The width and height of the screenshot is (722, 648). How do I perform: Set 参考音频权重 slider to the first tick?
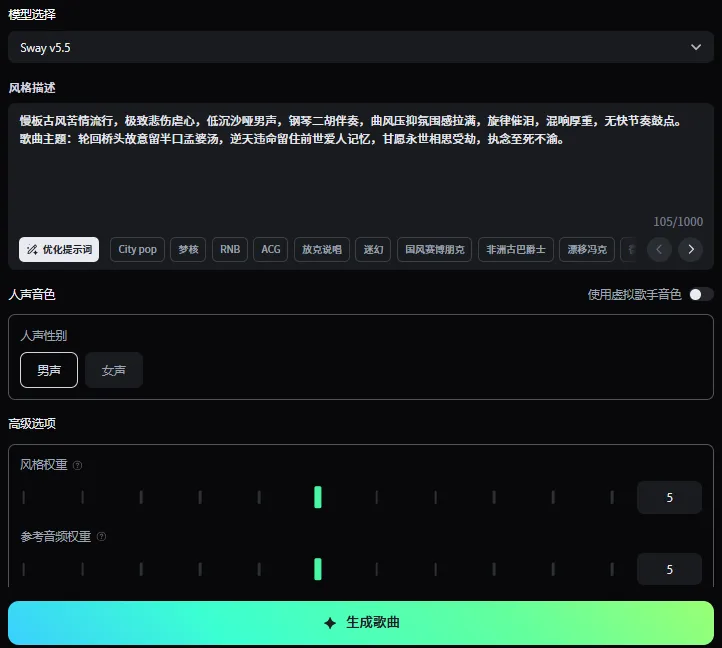click(23, 569)
